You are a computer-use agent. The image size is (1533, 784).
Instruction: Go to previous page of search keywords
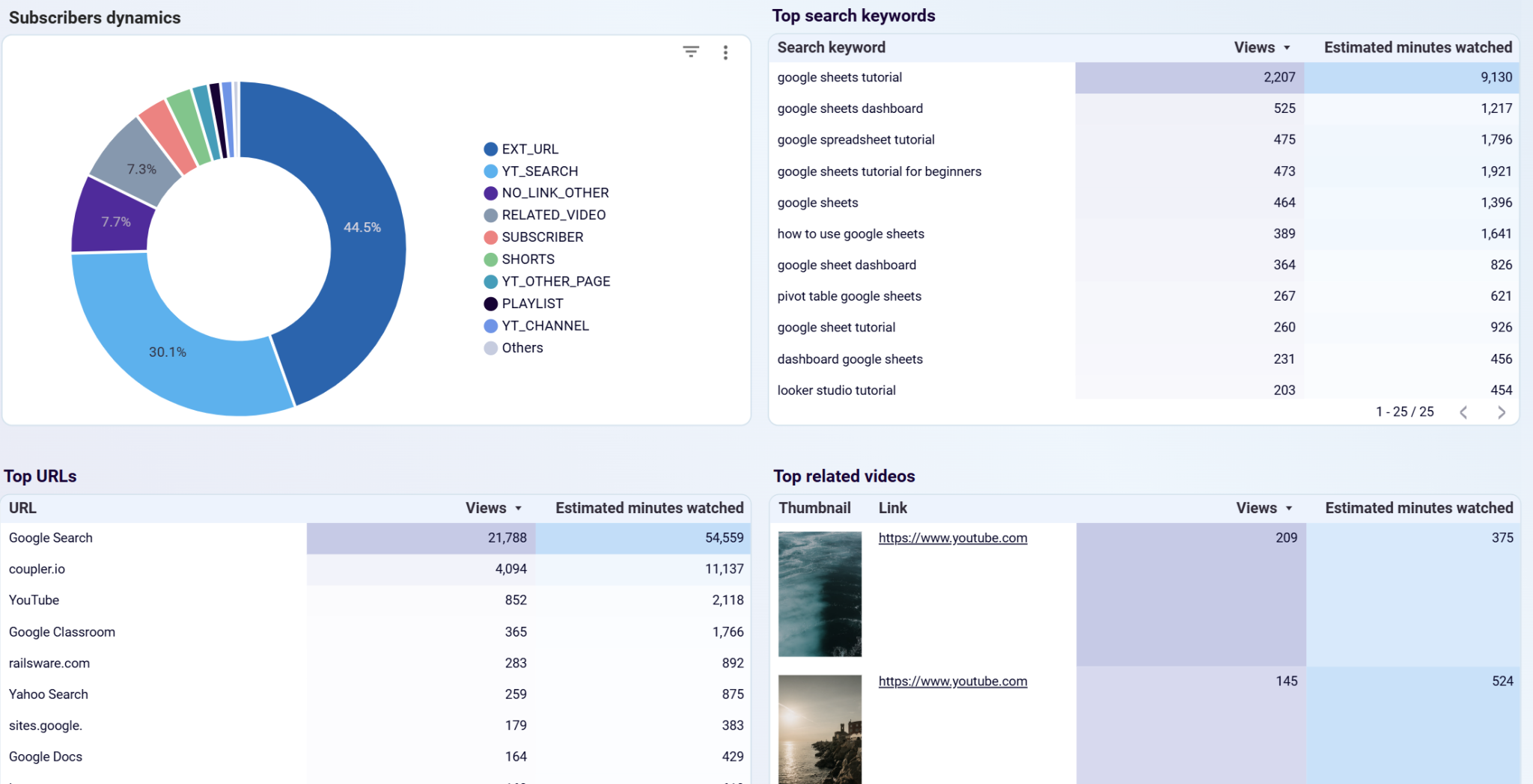(x=1463, y=412)
